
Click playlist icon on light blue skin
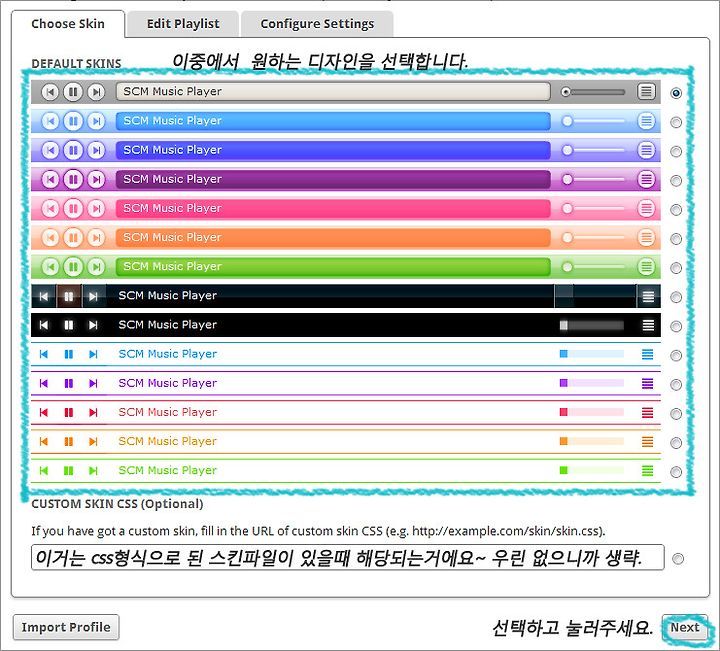point(646,121)
